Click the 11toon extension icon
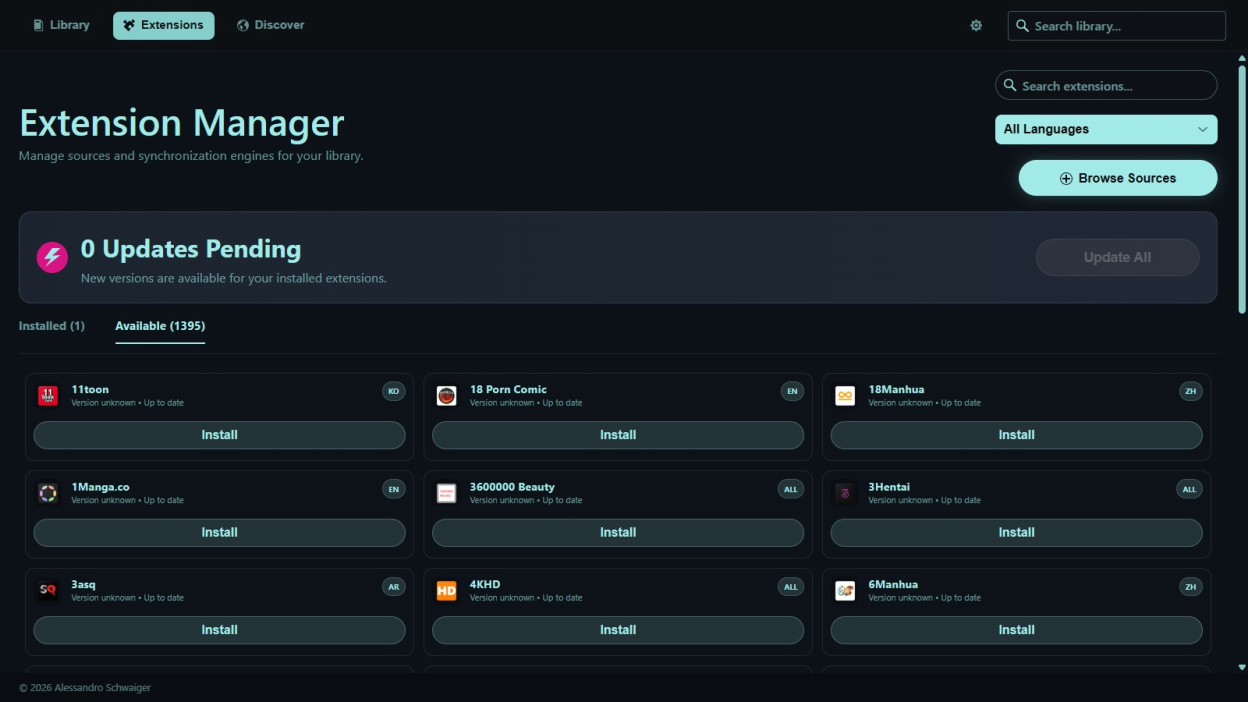Screen dimensions: 1248x702 pos(48,396)
